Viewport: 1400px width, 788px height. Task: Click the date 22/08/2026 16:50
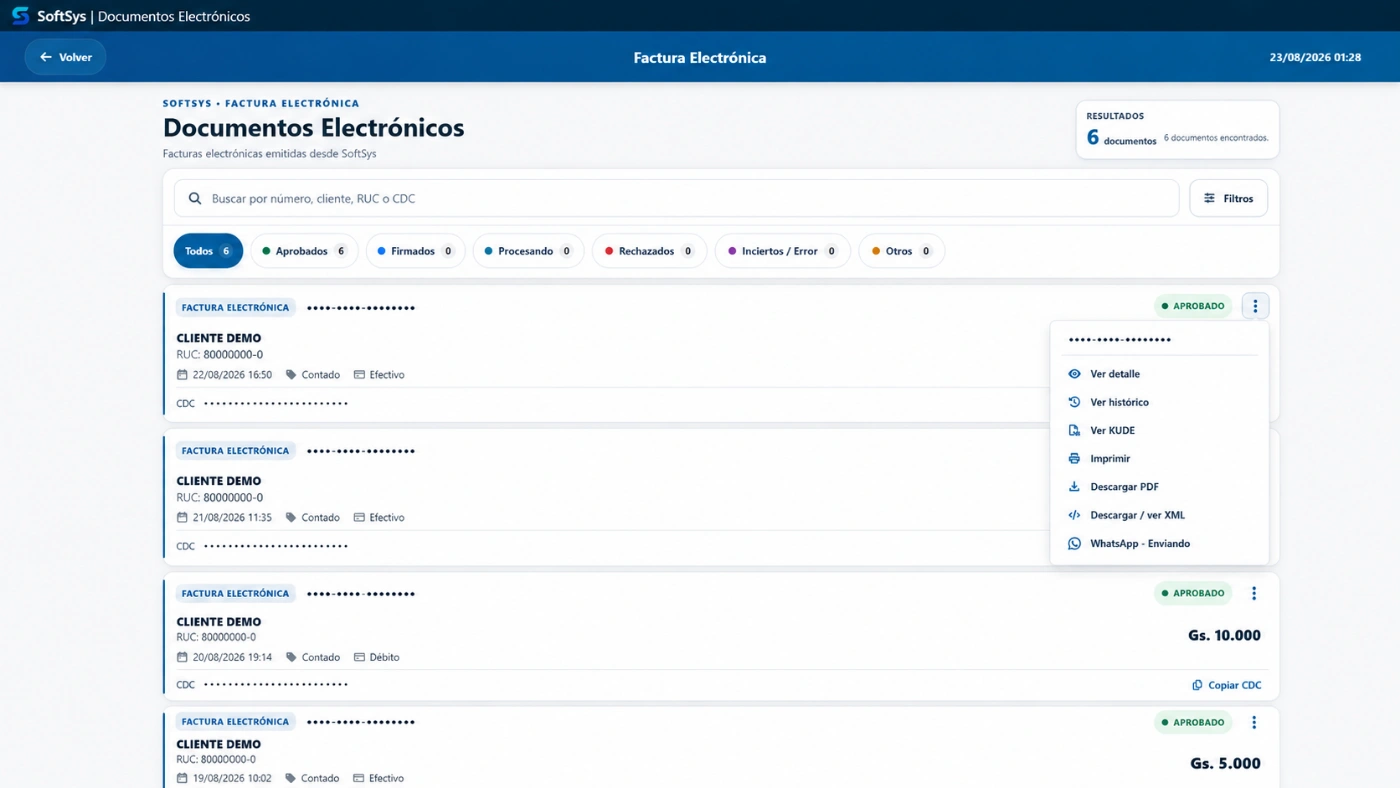pyautogui.click(x=232, y=375)
